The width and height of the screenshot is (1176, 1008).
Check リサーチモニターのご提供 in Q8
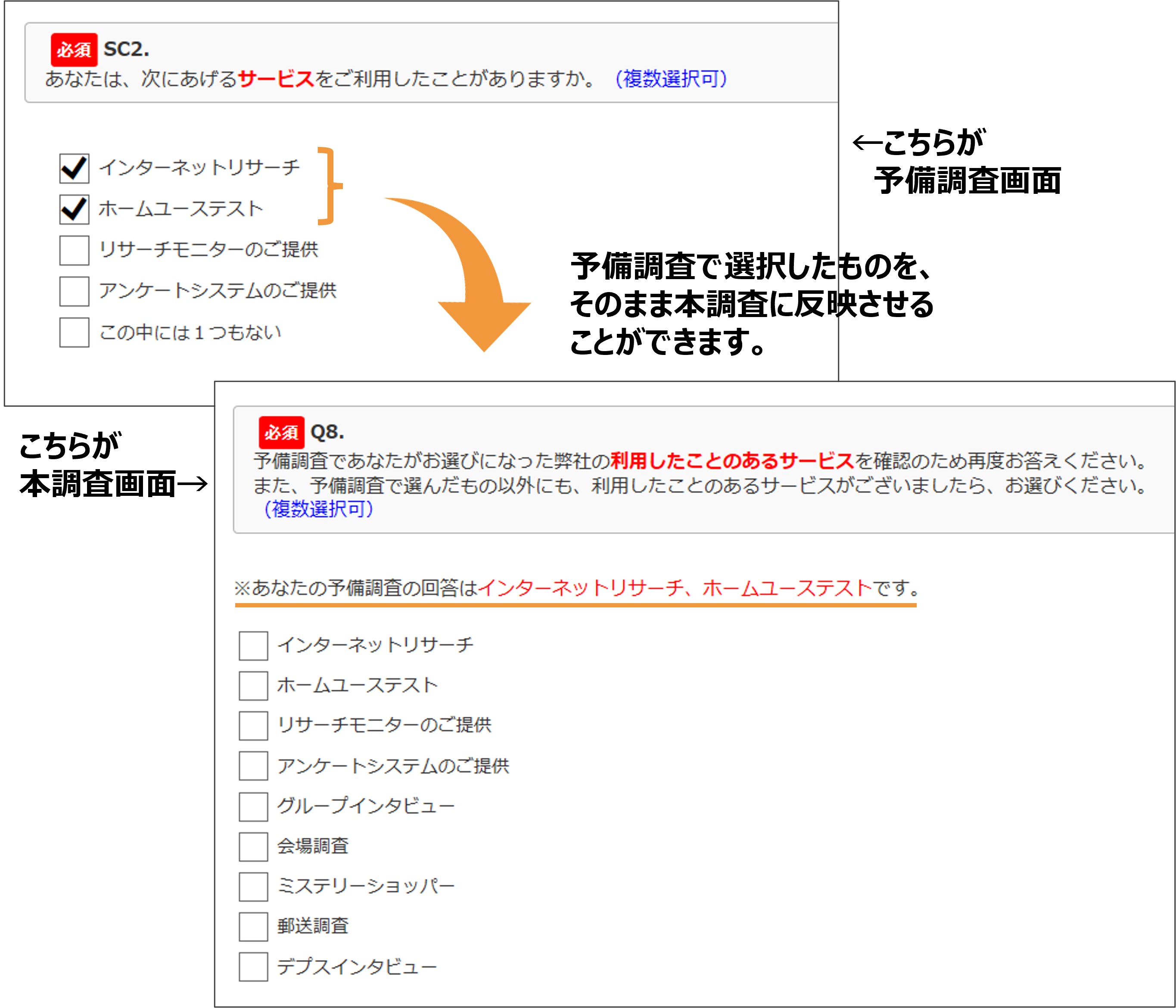point(253,725)
